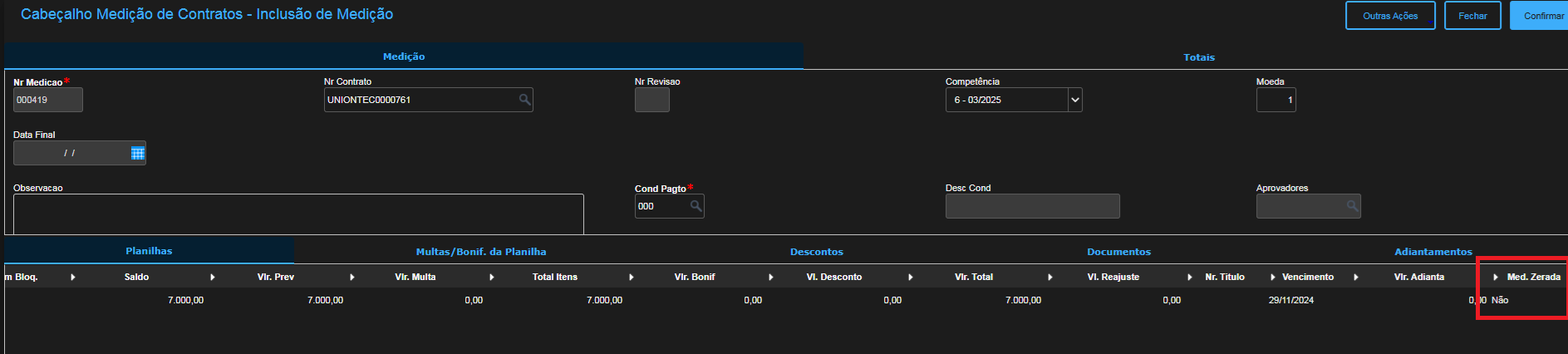
Task: Open the Data Final calendar picker
Action: click(x=138, y=153)
